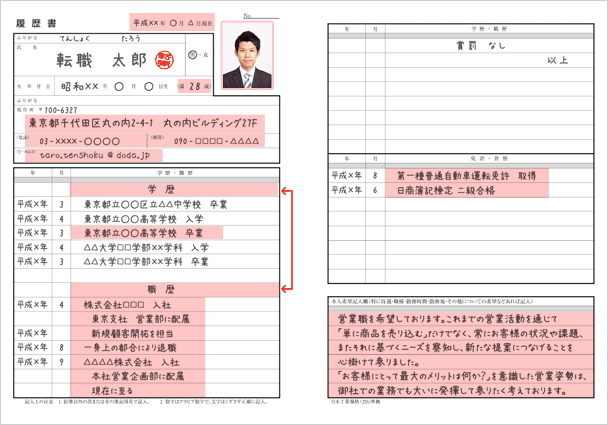The height and width of the screenshot is (425, 608).
Task: Click the red personal seal stamp
Action: point(168,60)
